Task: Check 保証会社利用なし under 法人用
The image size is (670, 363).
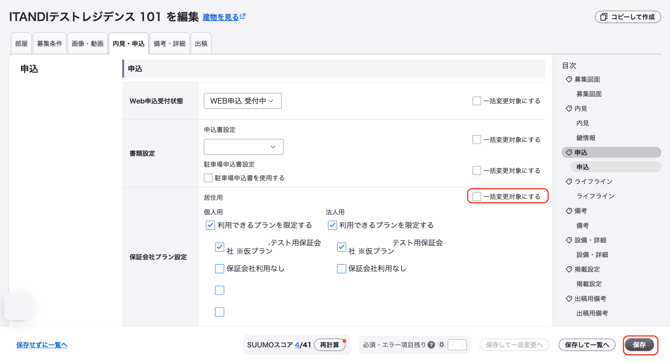Action: (x=341, y=269)
